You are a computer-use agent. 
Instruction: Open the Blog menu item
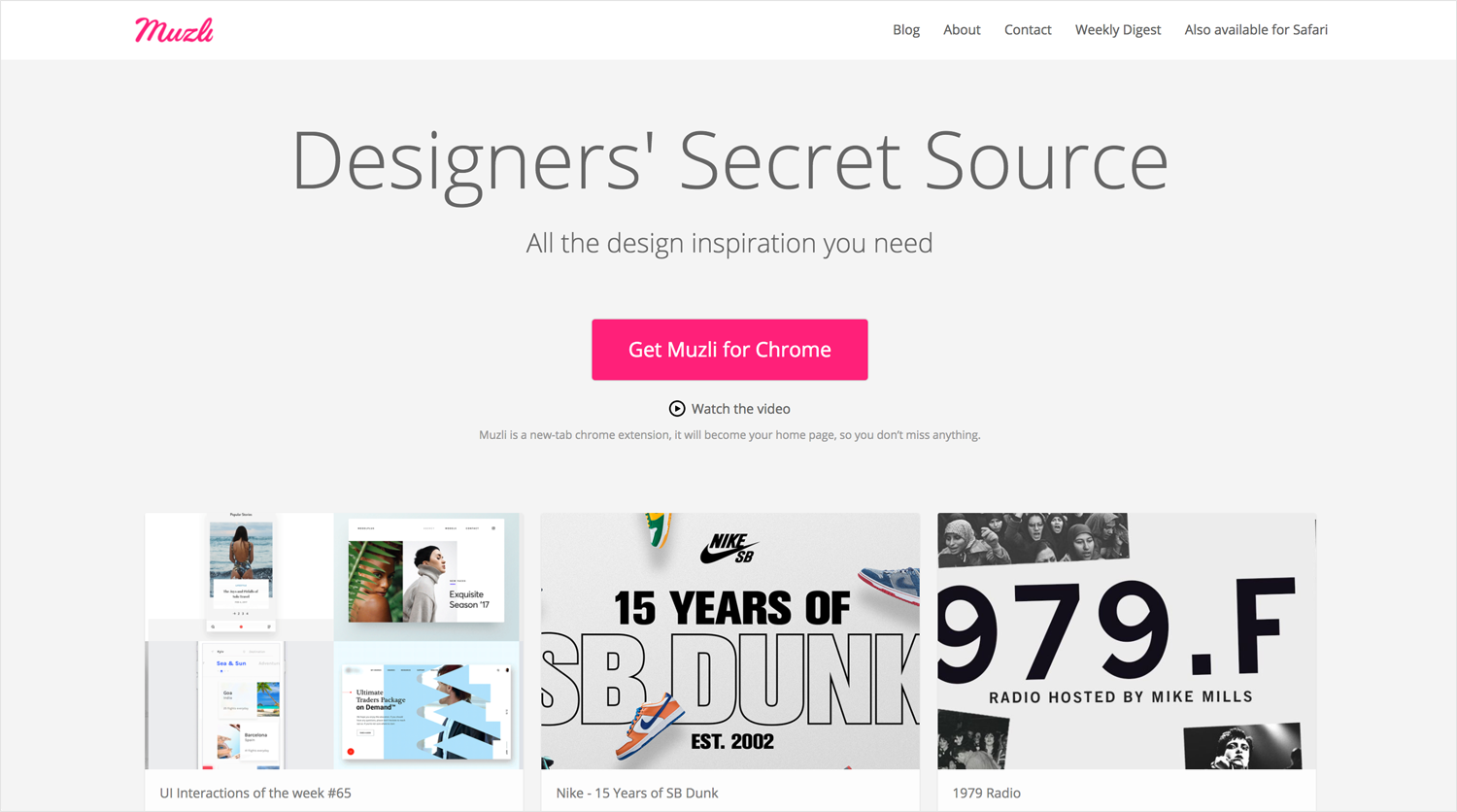906,30
